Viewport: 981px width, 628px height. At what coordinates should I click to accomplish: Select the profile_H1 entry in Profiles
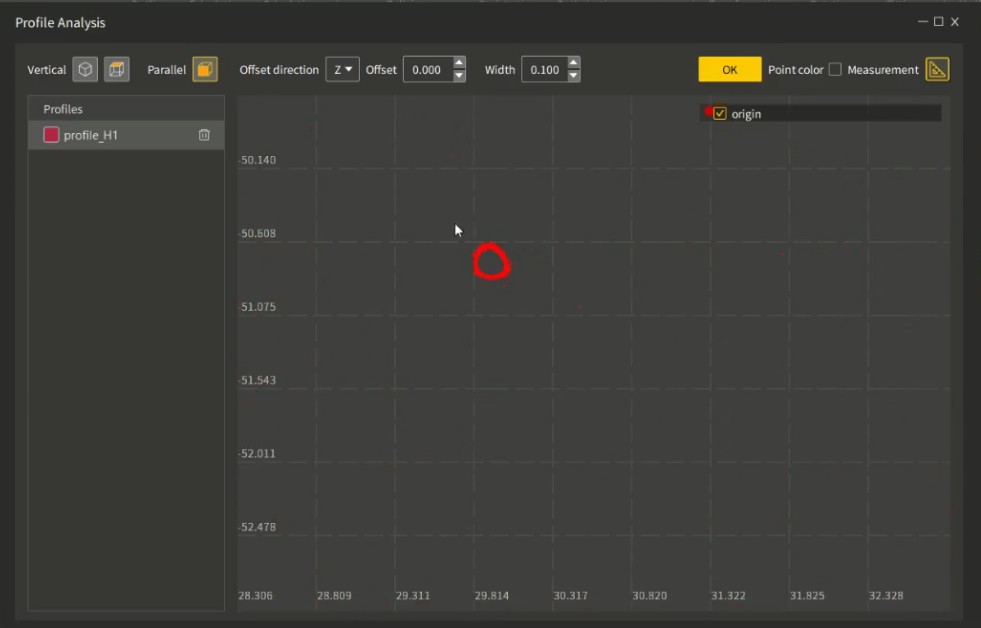point(126,135)
